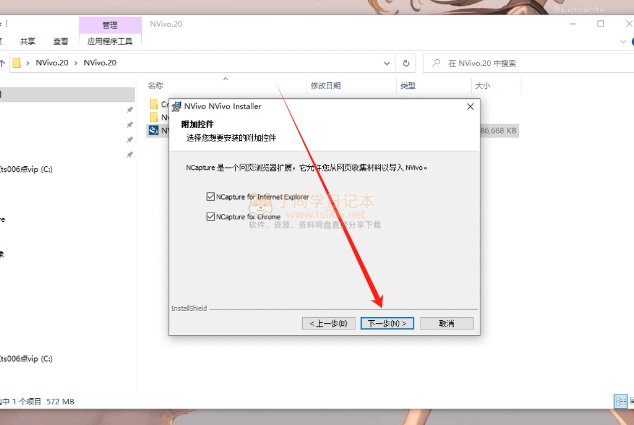Select the second folder icon in list
Viewport: 634px width, 425px height.
point(154,117)
